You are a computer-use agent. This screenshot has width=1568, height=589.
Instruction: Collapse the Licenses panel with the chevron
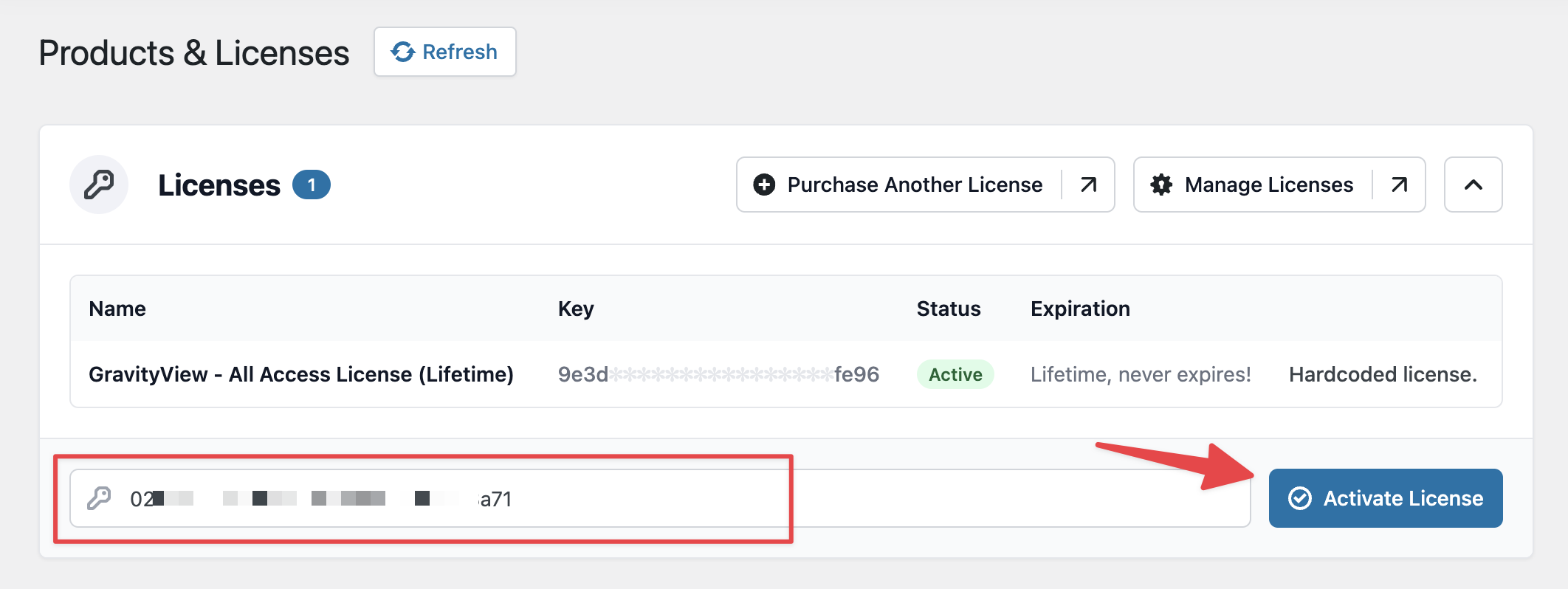1473,185
